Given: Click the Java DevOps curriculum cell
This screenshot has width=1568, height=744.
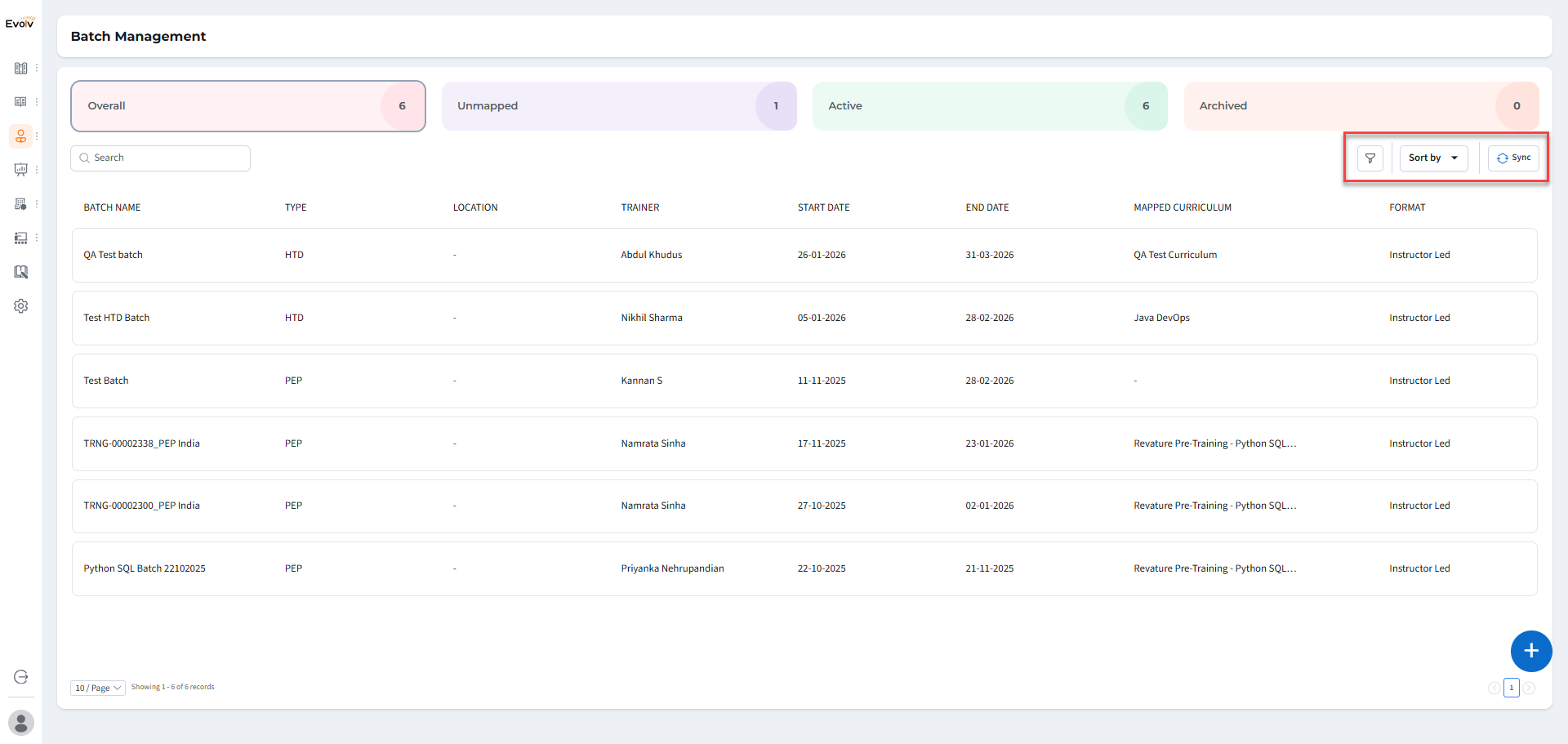Looking at the screenshot, I should click(1161, 318).
